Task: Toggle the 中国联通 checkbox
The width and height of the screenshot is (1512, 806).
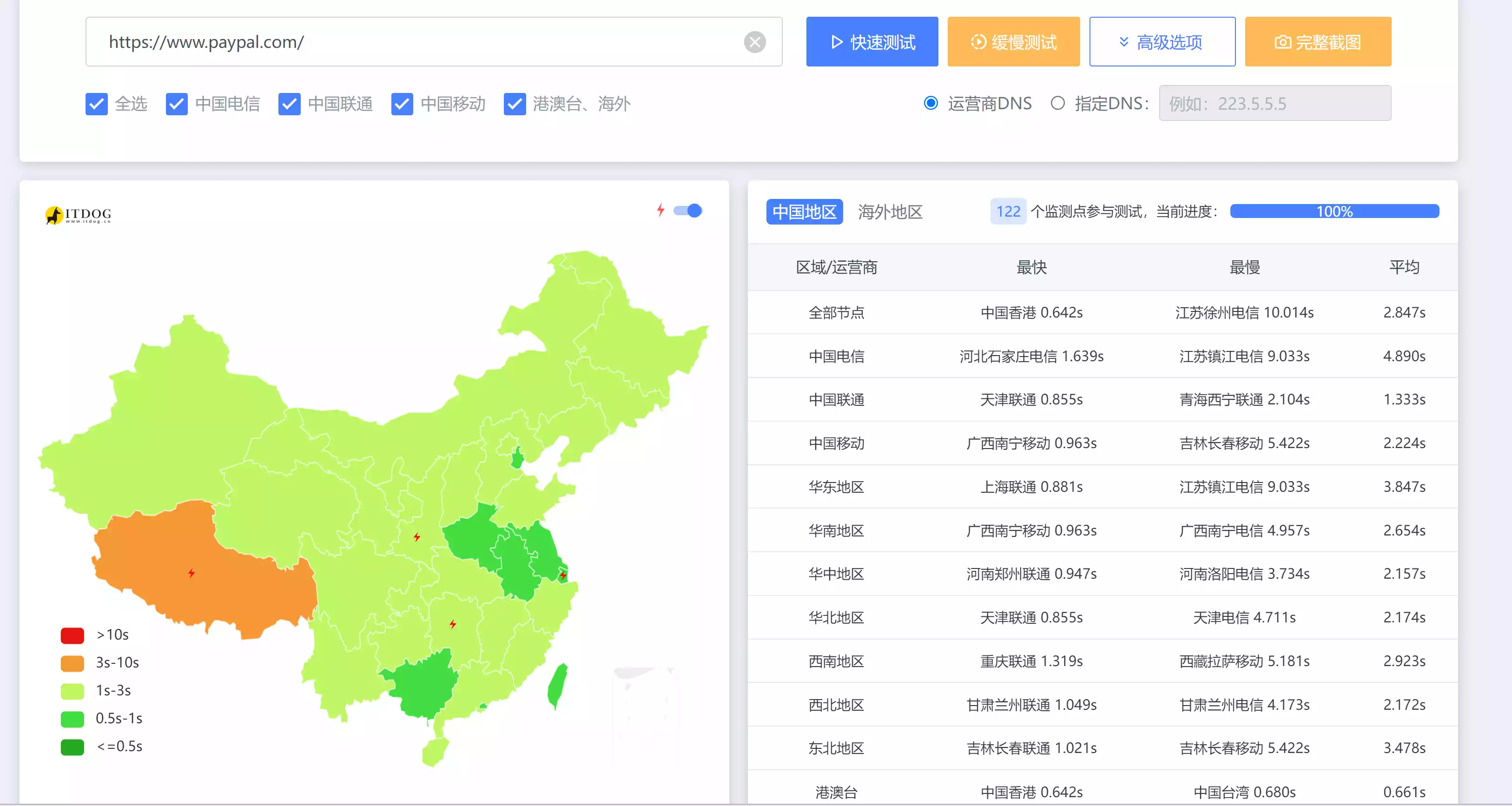Action: pyautogui.click(x=290, y=104)
